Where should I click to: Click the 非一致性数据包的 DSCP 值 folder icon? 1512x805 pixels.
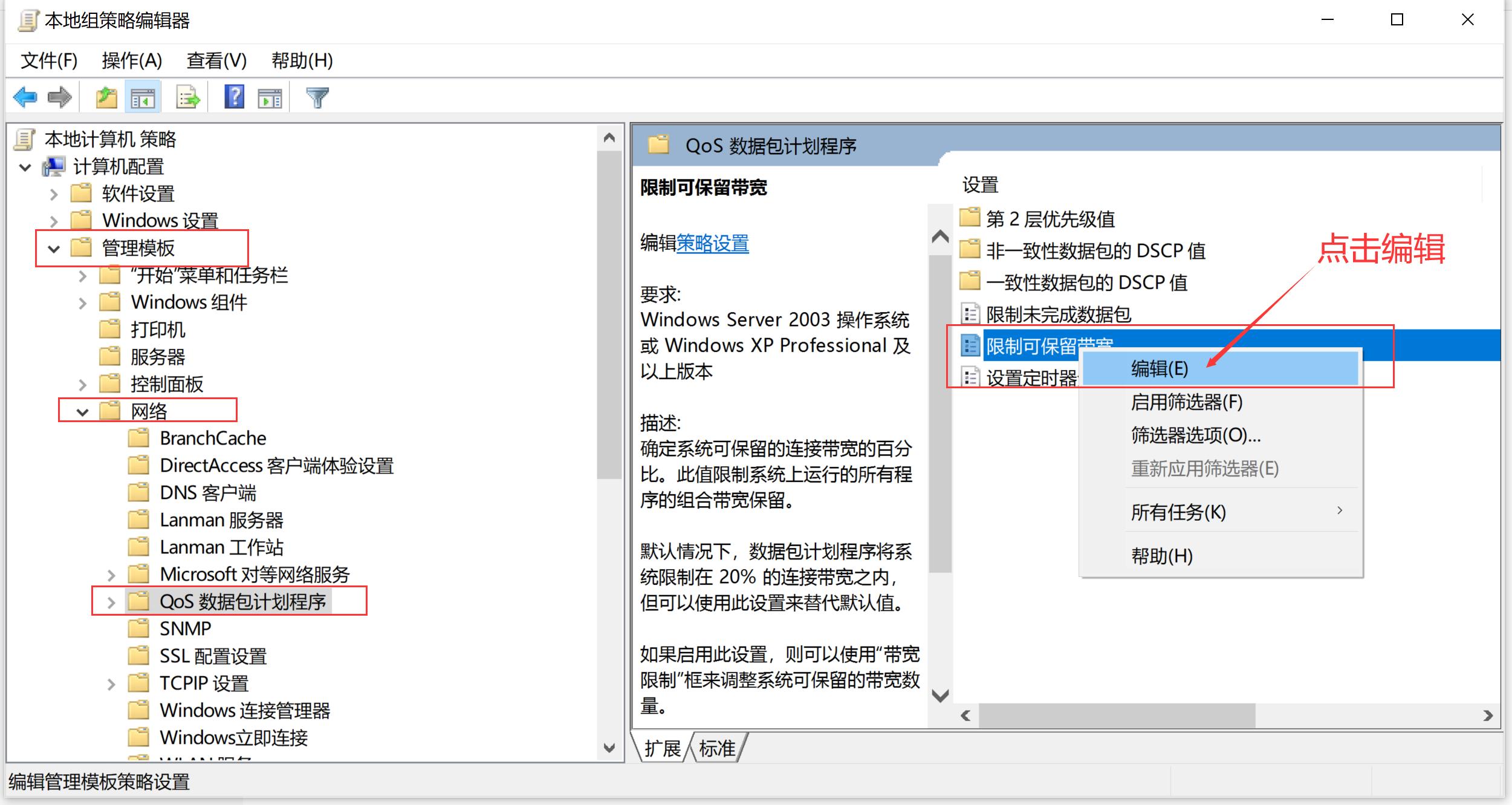(971, 250)
